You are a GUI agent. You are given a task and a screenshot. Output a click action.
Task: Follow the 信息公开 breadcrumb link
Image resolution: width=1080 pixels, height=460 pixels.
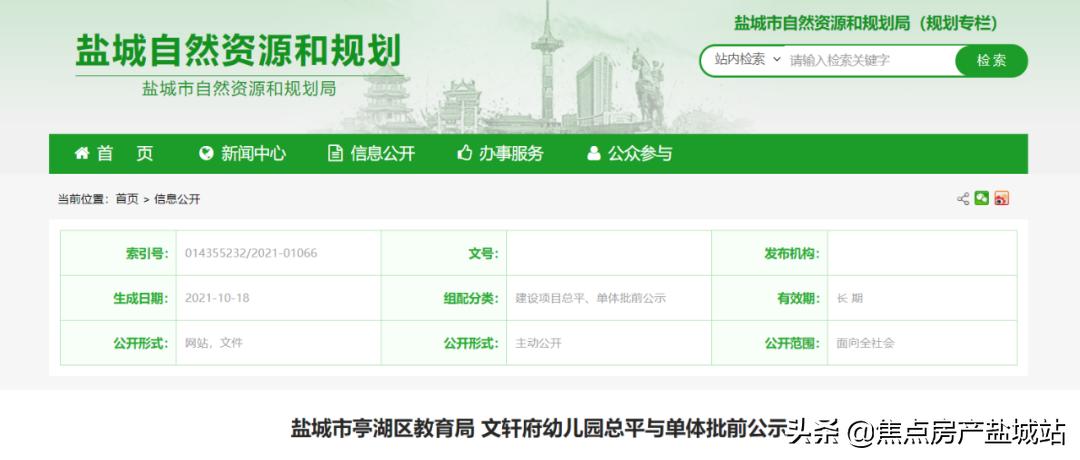(x=177, y=199)
